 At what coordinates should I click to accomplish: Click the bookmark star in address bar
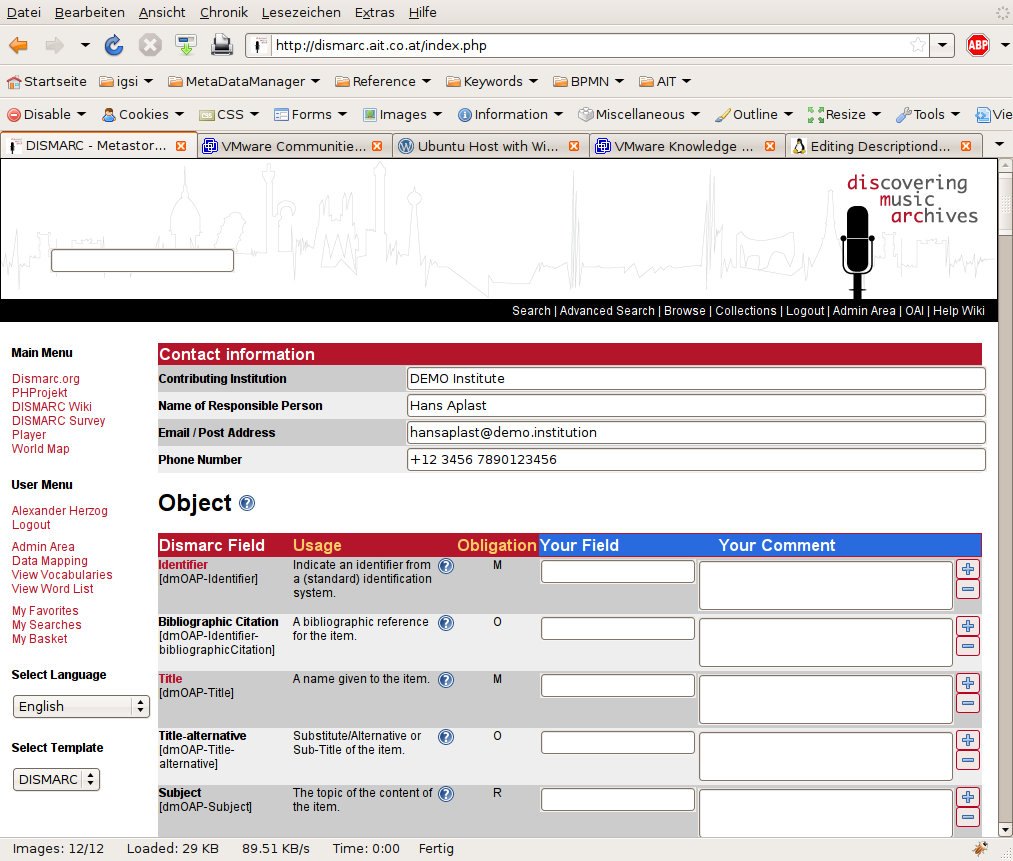pyautogui.click(x=917, y=45)
